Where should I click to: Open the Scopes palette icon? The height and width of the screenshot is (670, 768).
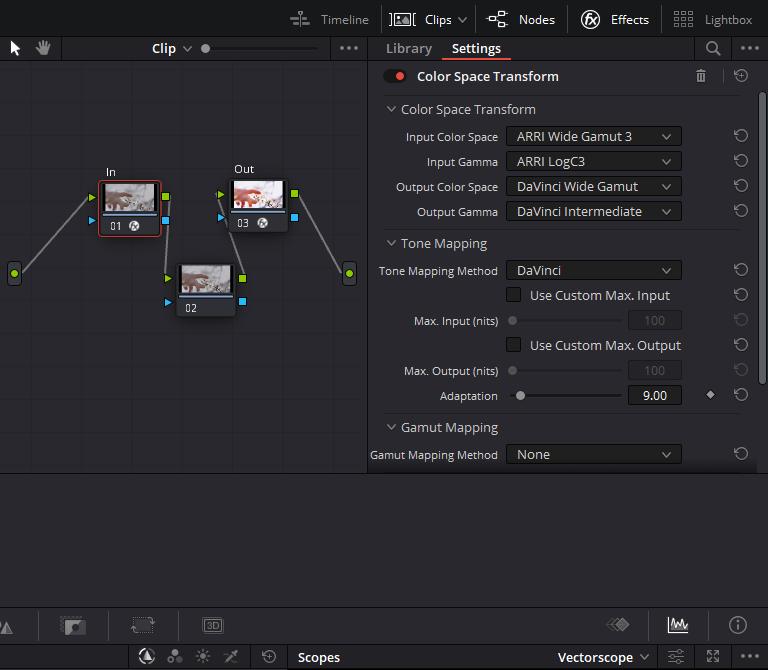(x=678, y=624)
